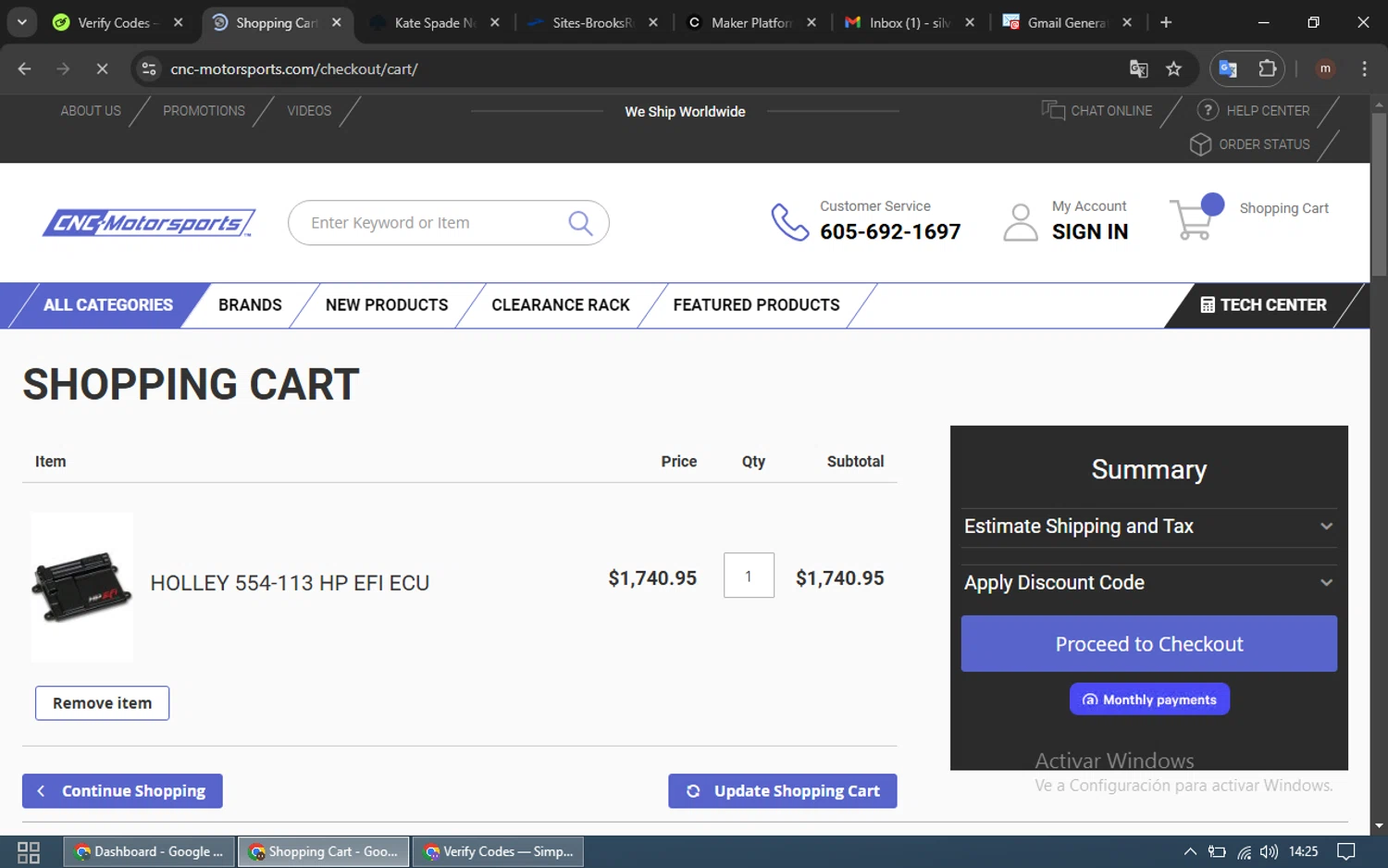Screen dimensions: 1388x868
Task: Open the notifications center icon
Action: click(1346, 851)
